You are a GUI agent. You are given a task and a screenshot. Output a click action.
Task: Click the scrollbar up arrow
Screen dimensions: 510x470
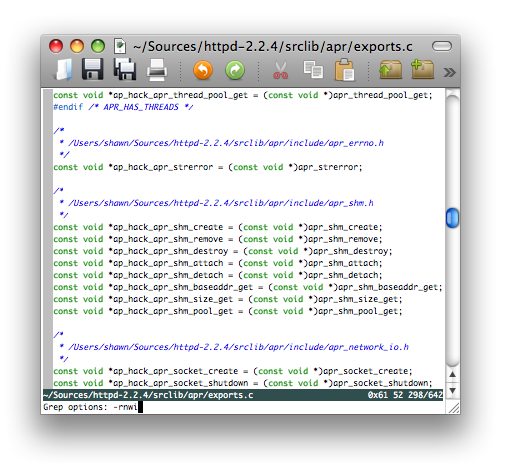tap(452, 374)
